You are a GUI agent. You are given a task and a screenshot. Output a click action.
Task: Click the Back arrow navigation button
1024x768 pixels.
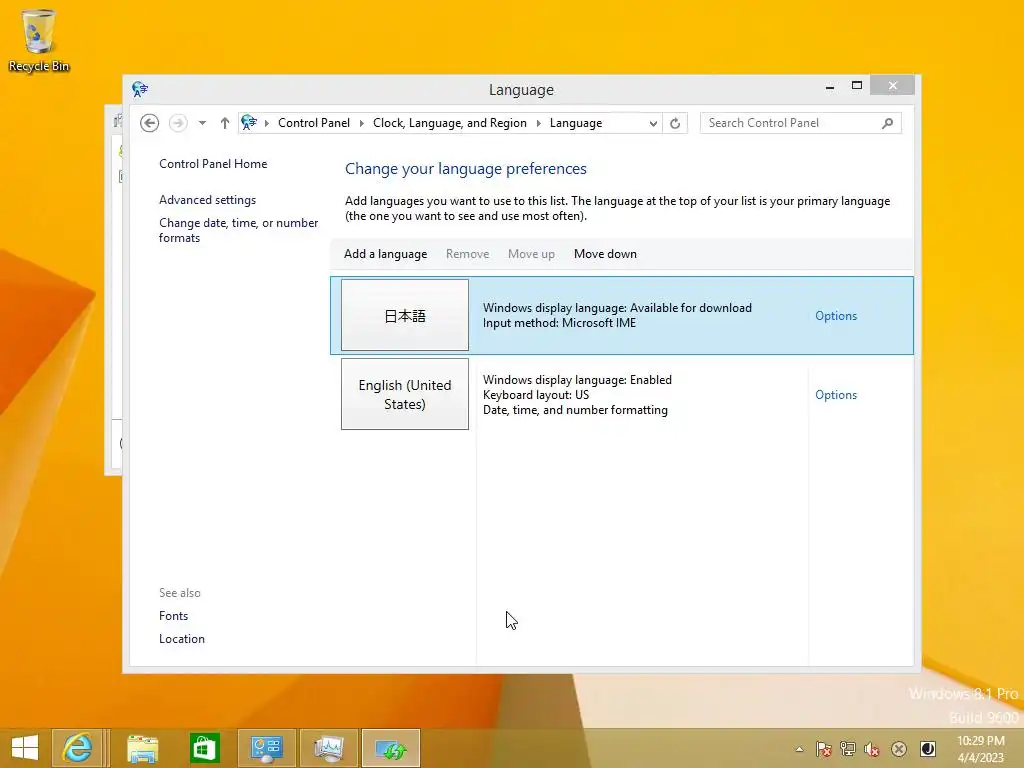click(x=150, y=123)
